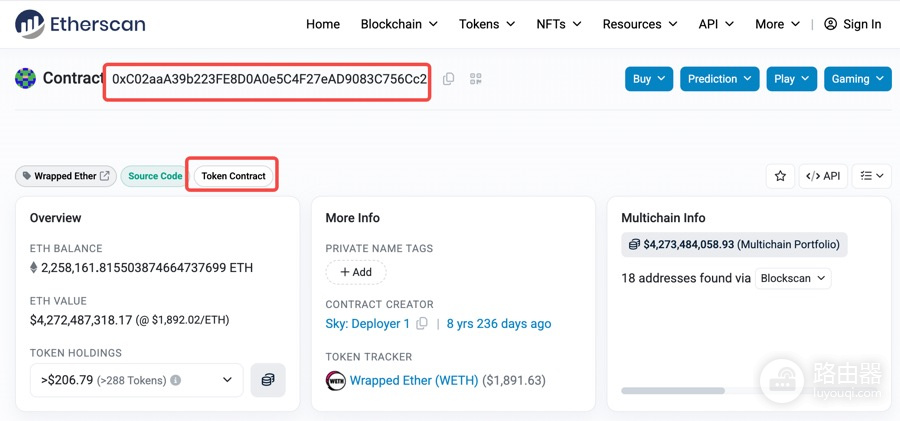This screenshot has width=900, height=421.
Task: Click token holdings info icon
Action: pos(176,380)
